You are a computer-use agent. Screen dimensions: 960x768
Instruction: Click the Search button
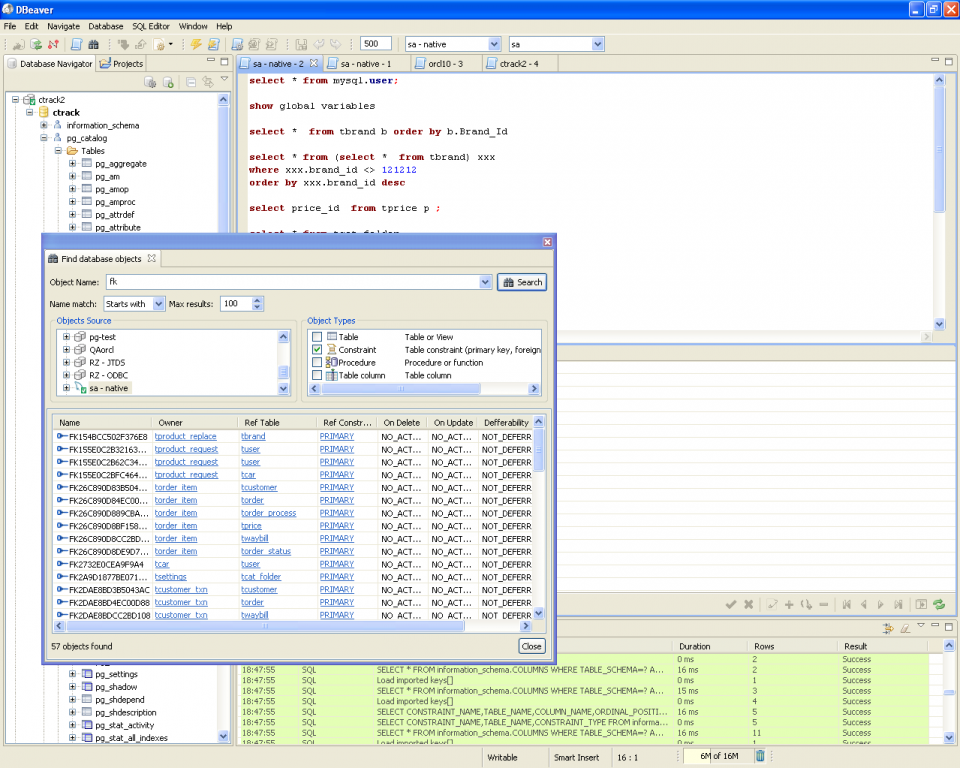pos(522,282)
